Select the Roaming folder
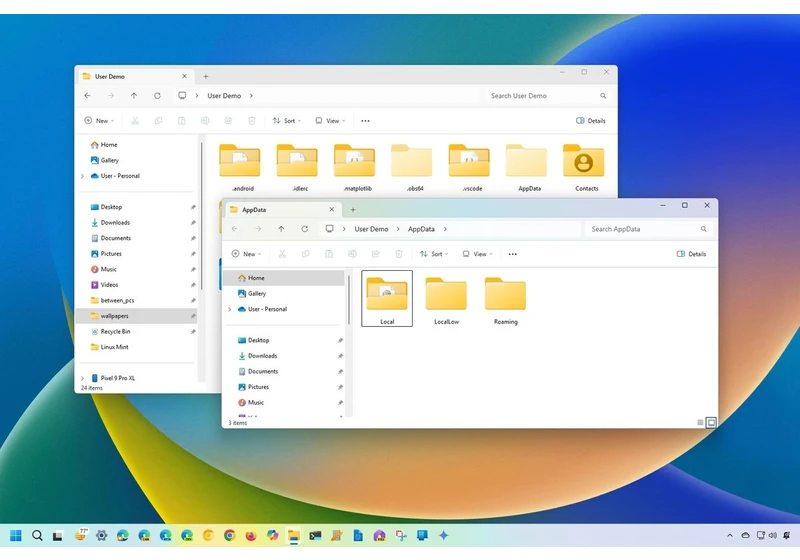The width and height of the screenshot is (800, 560). coord(506,300)
